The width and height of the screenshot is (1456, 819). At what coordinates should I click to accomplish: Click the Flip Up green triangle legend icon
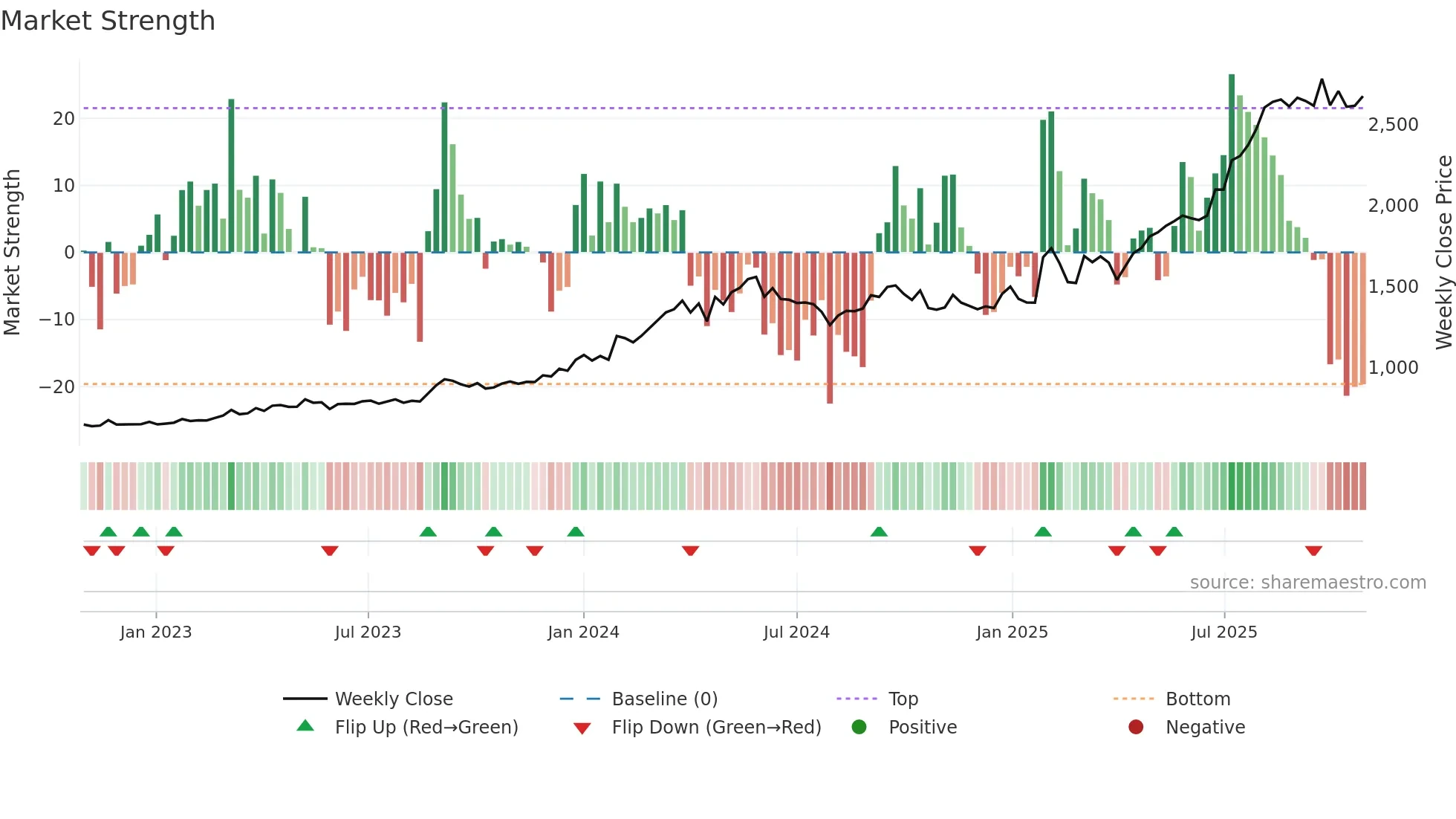click(305, 726)
